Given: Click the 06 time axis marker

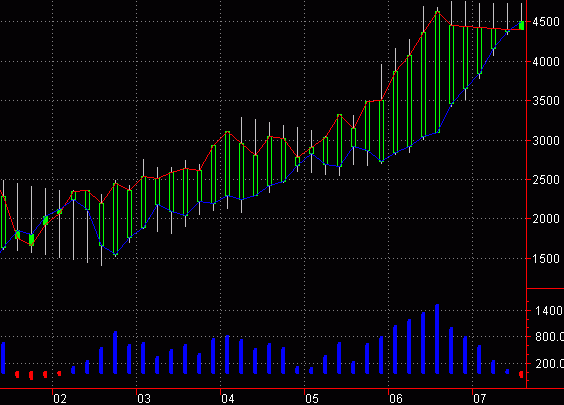Looking at the screenshot, I should tap(396, 399).
